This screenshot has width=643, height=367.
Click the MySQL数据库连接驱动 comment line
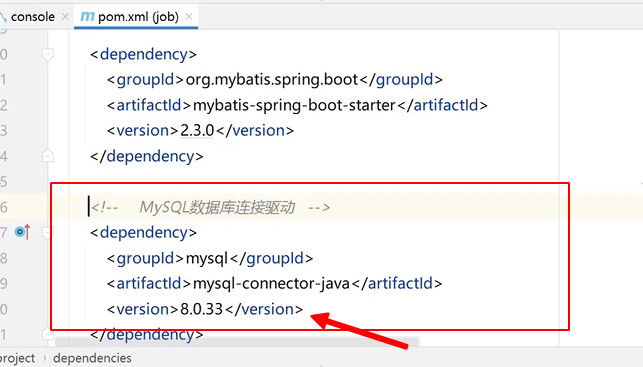pos(210,207)
